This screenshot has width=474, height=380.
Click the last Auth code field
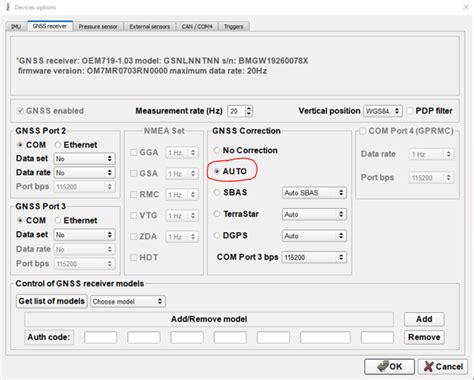(377, 337)
